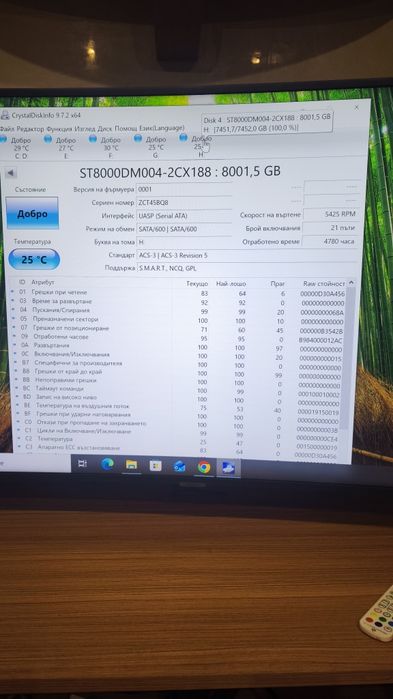Screen dimensions: 393x699
Task: Open the Диск menu
Action: (x=105, y=128)
